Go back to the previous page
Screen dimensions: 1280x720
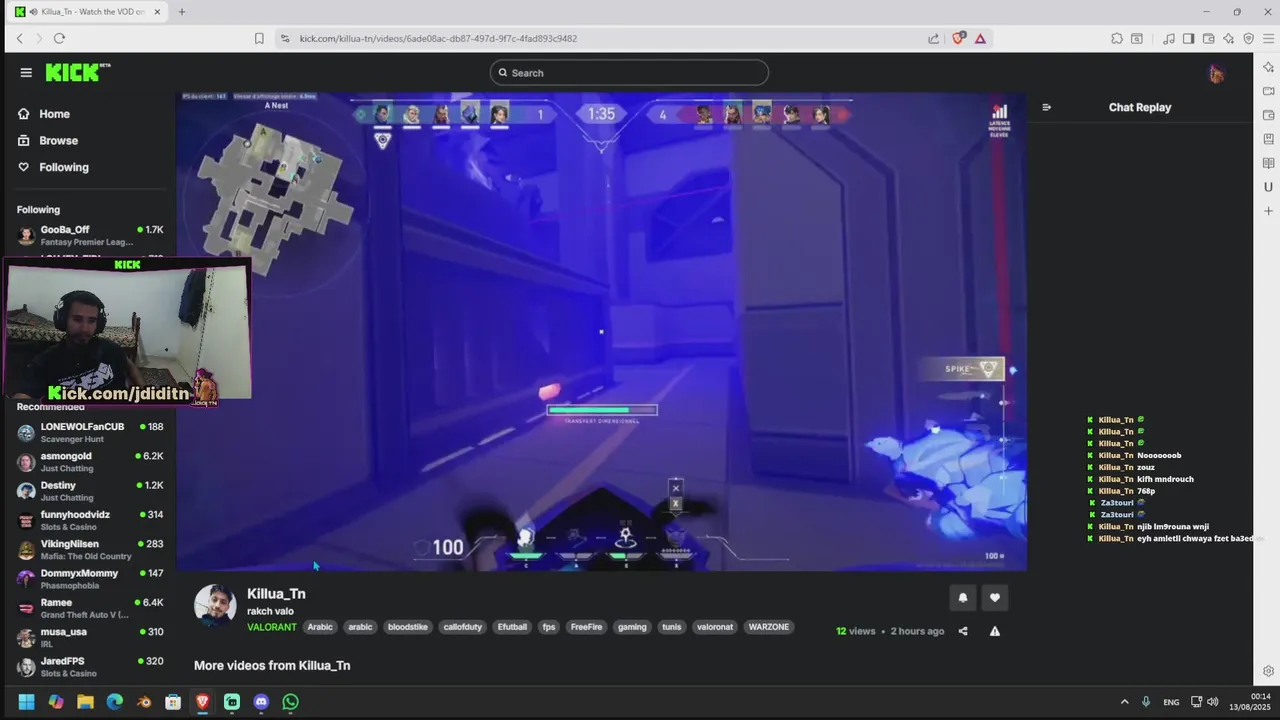point(19,38)
